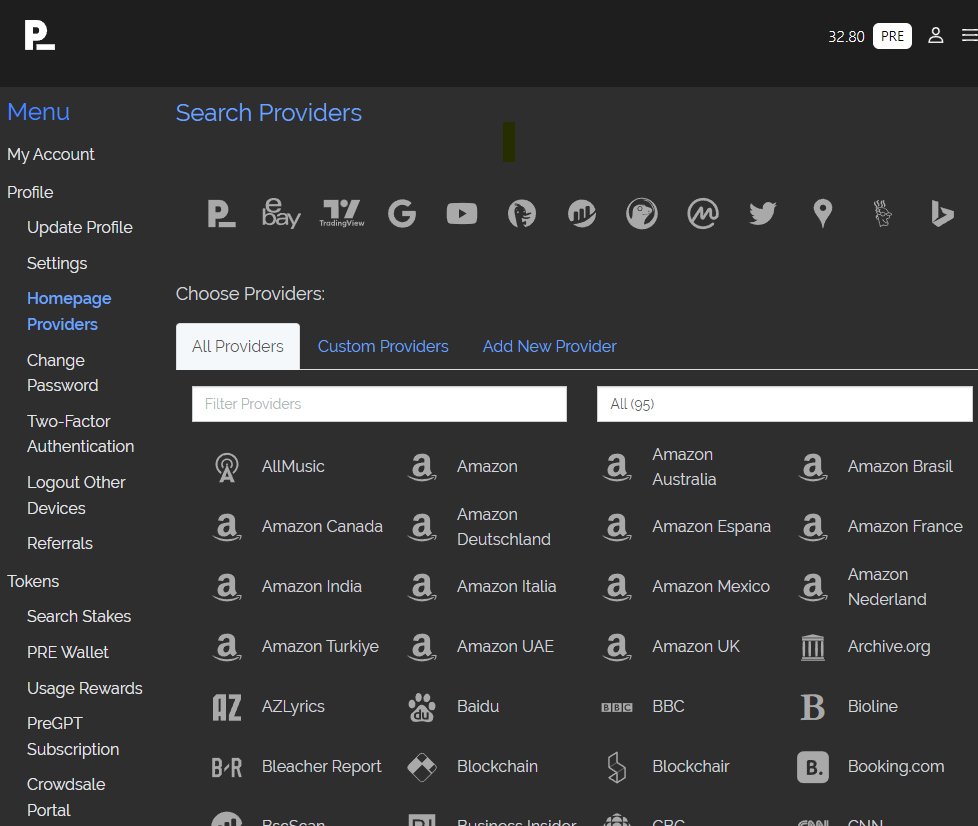Select the Bing provider icon
Viewport: 978px width, 826px height.
pos(942,214)
